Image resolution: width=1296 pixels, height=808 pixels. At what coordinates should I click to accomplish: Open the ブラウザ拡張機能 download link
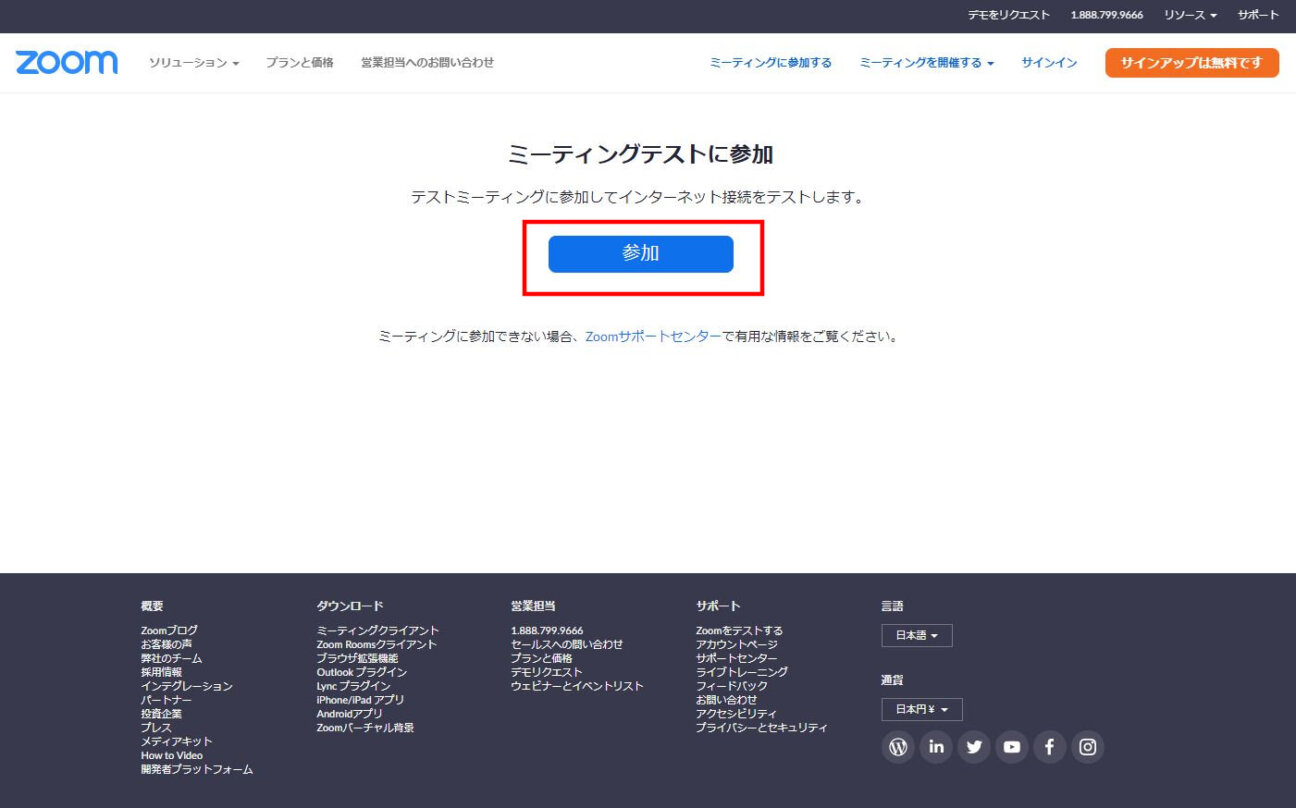click(x=357, y=659)
